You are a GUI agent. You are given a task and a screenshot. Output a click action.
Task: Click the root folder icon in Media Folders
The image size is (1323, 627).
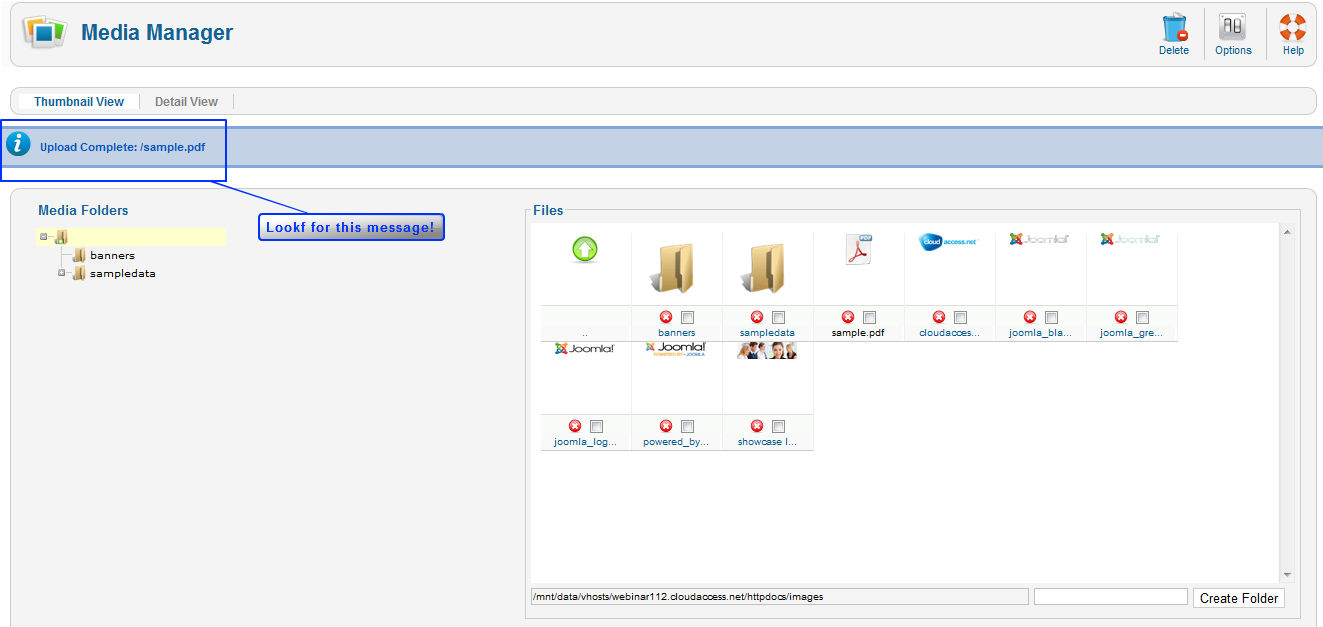tap(61, 237)
